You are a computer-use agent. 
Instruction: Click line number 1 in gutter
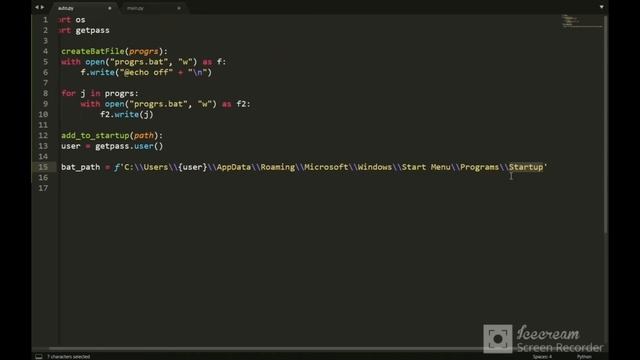[45, 20]
